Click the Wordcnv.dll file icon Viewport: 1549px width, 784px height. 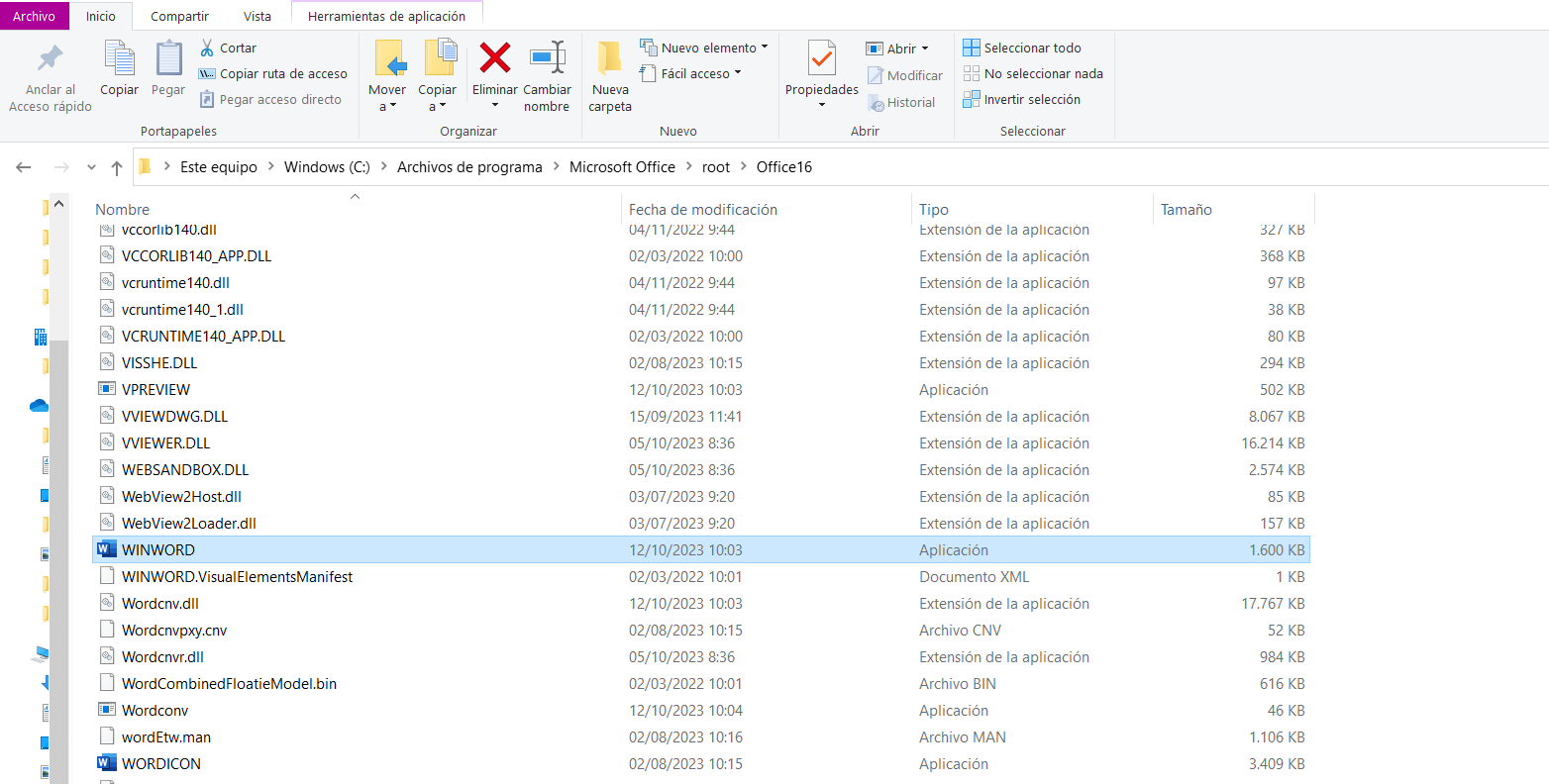point(107,603)
